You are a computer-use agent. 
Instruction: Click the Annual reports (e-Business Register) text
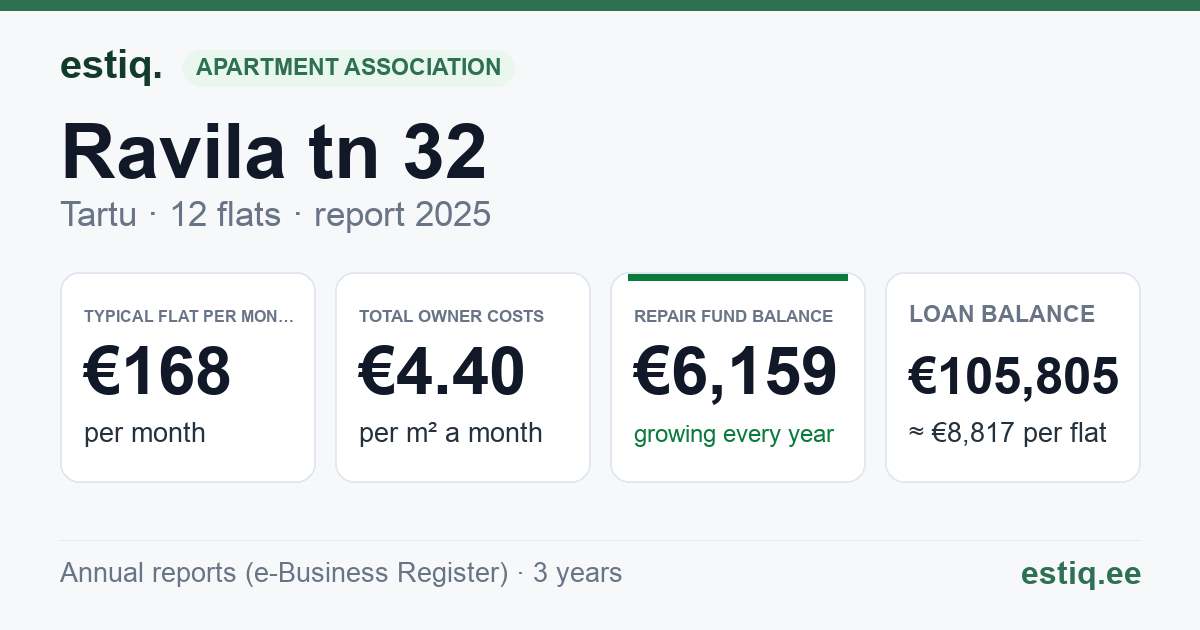pos(284,573)
